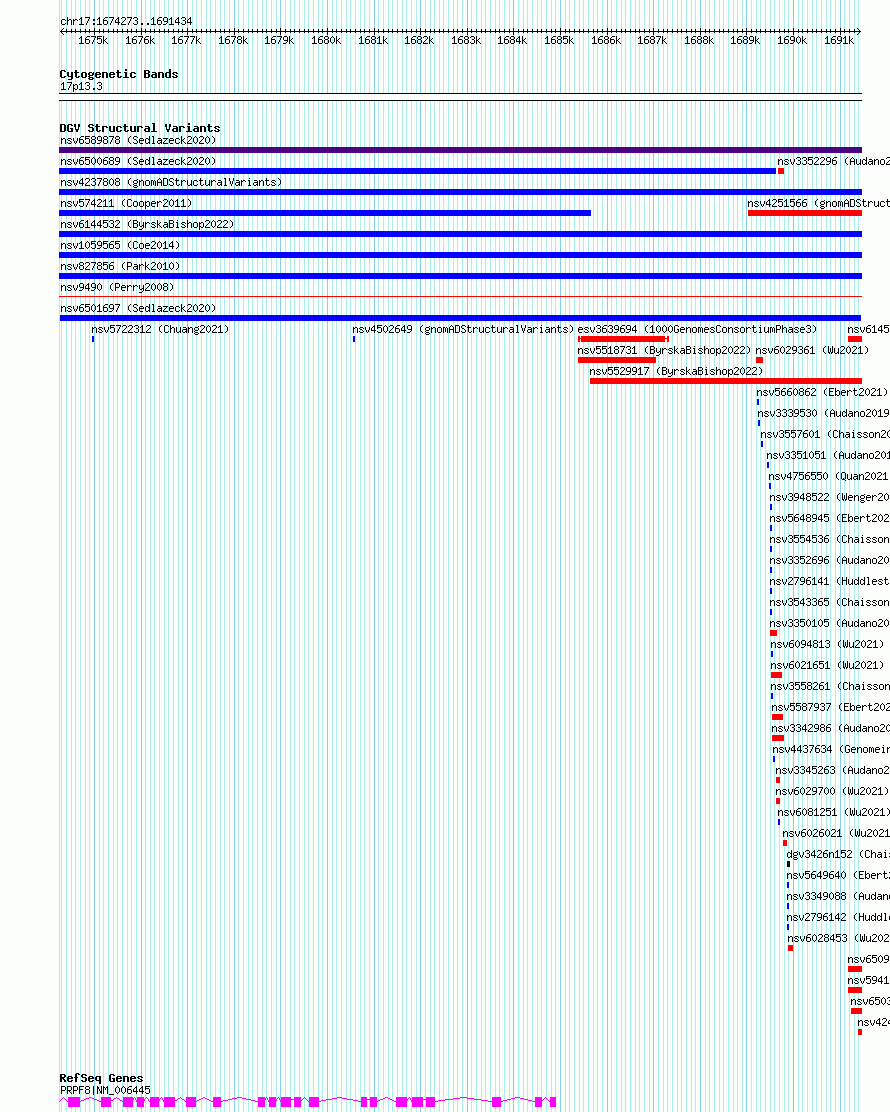Open variant nsv3352696 label
The height and width of the screenshot is (1112, 890).
click(x=829, y=560)
